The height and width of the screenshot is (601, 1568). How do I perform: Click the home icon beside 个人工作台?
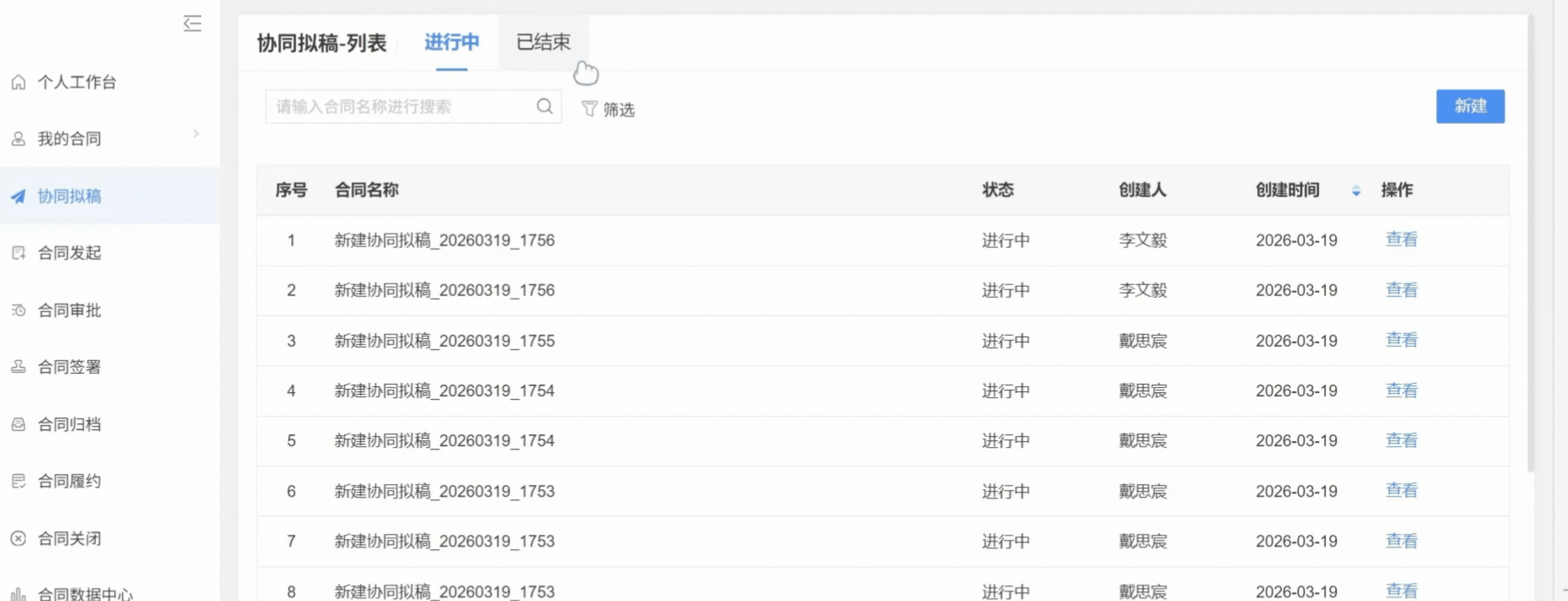pyautogui.click(x=19, y=82)
